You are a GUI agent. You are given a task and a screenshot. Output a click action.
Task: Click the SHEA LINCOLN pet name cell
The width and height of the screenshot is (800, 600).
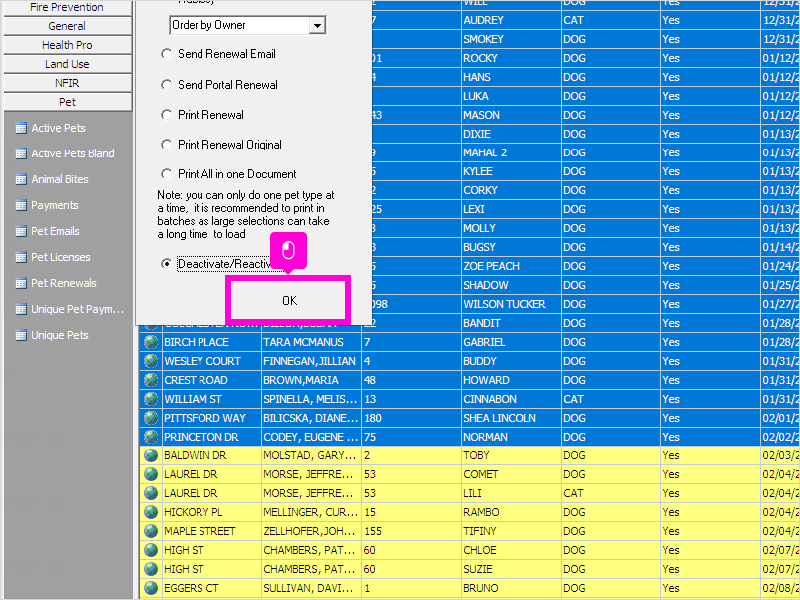pyautogui.click(x=511, y=418)
